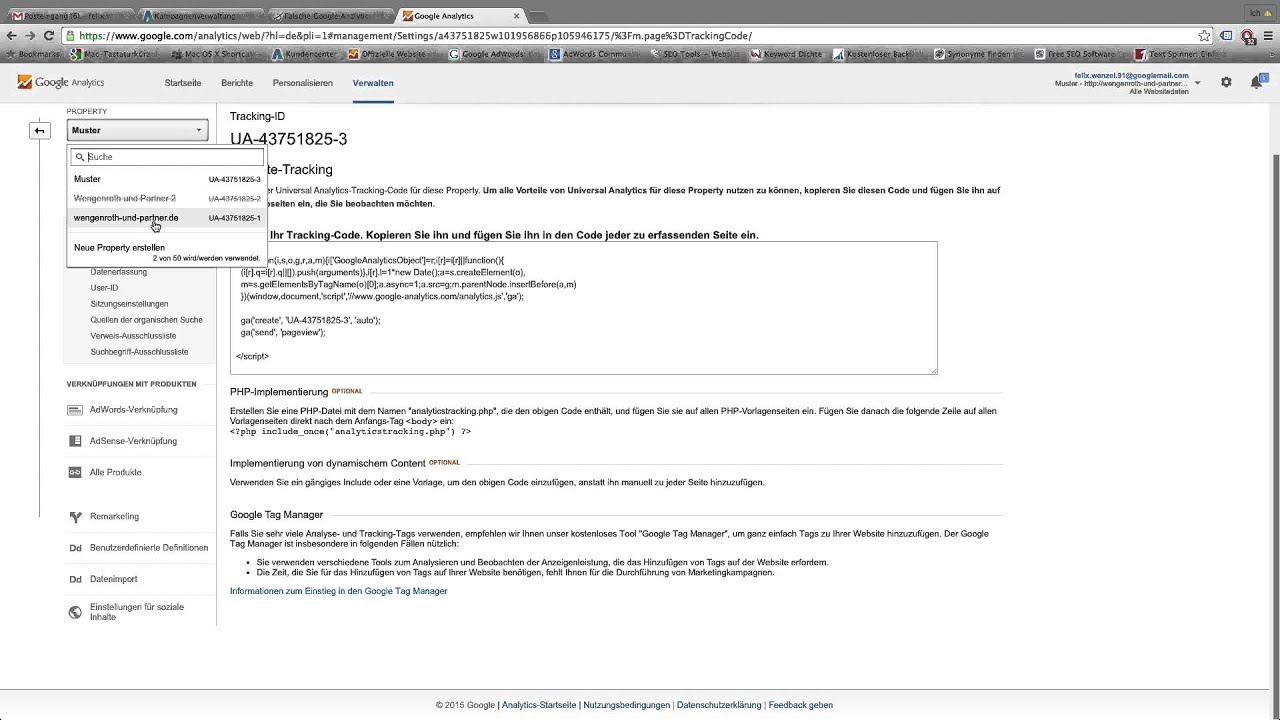Click the Alle Produkte icon
1280x720 pixels.
pos(75,472)
